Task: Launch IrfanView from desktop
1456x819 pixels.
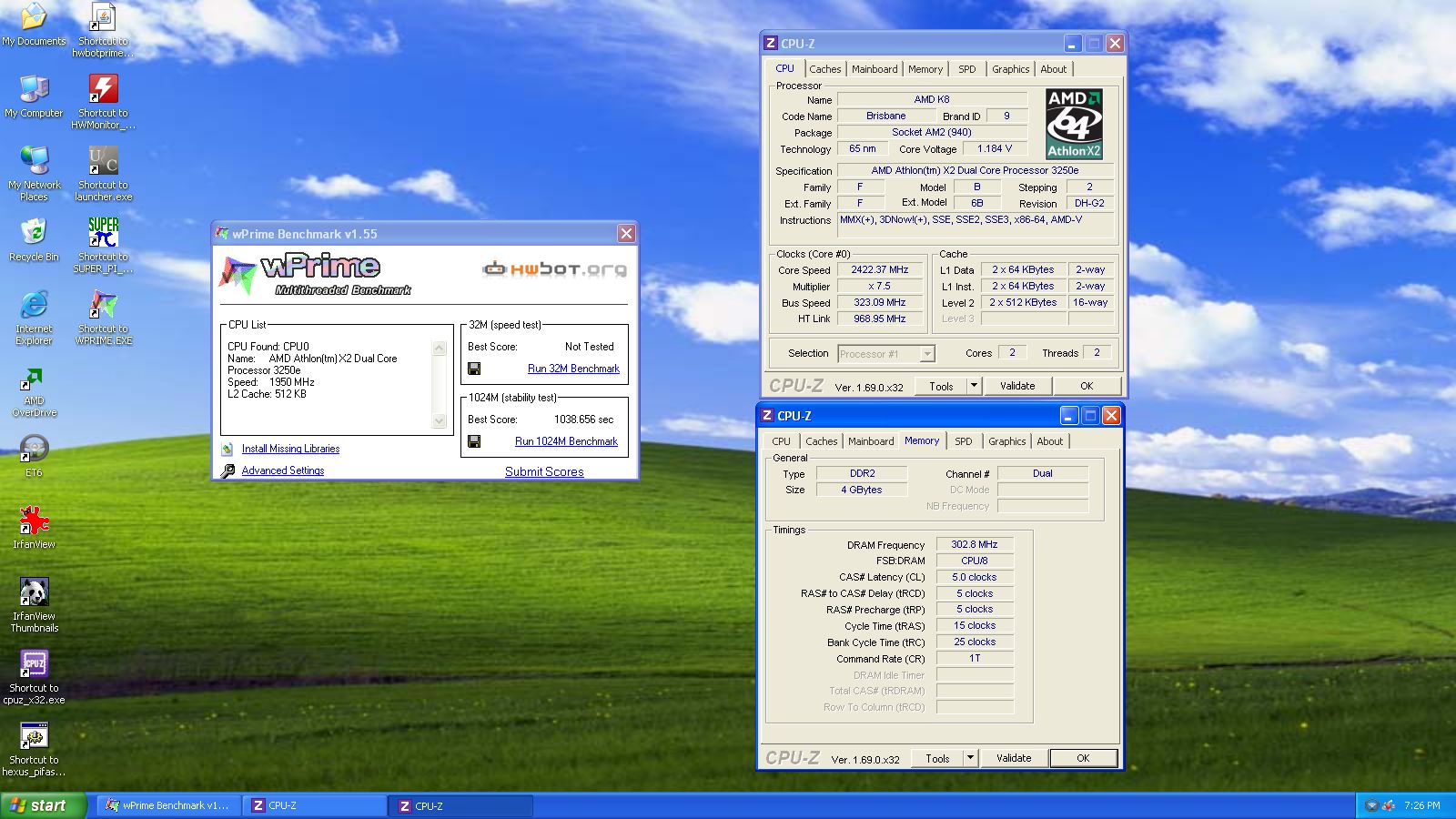Action: [x=34, y=528]
